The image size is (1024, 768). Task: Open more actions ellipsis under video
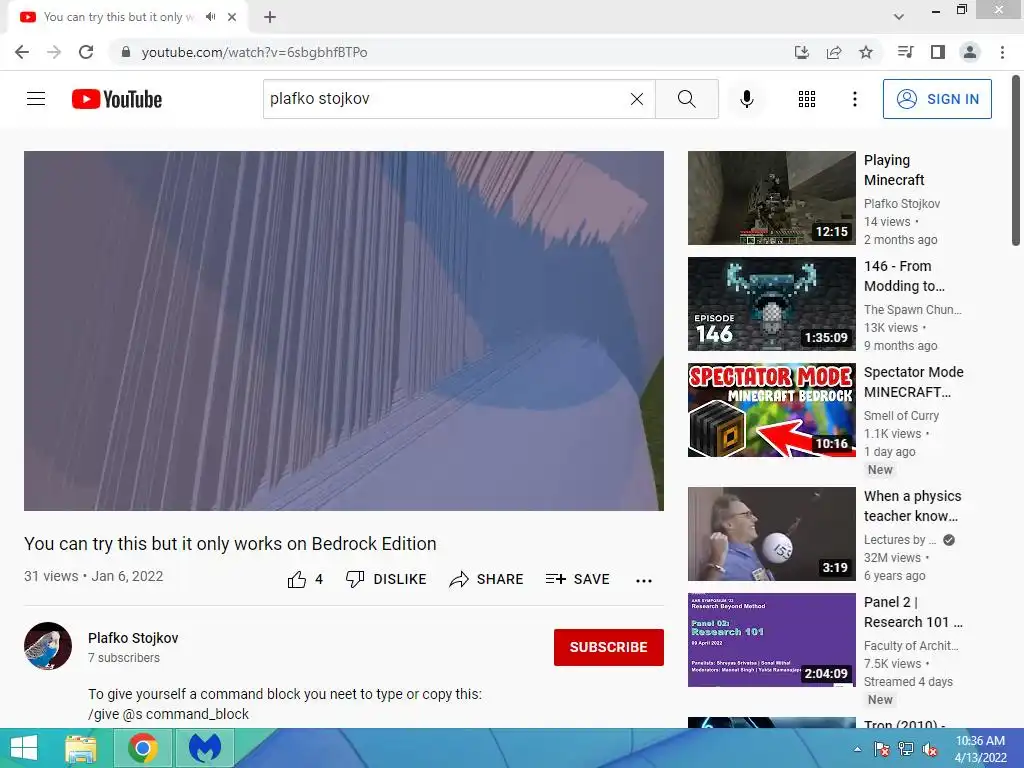(x=644, y=581)
